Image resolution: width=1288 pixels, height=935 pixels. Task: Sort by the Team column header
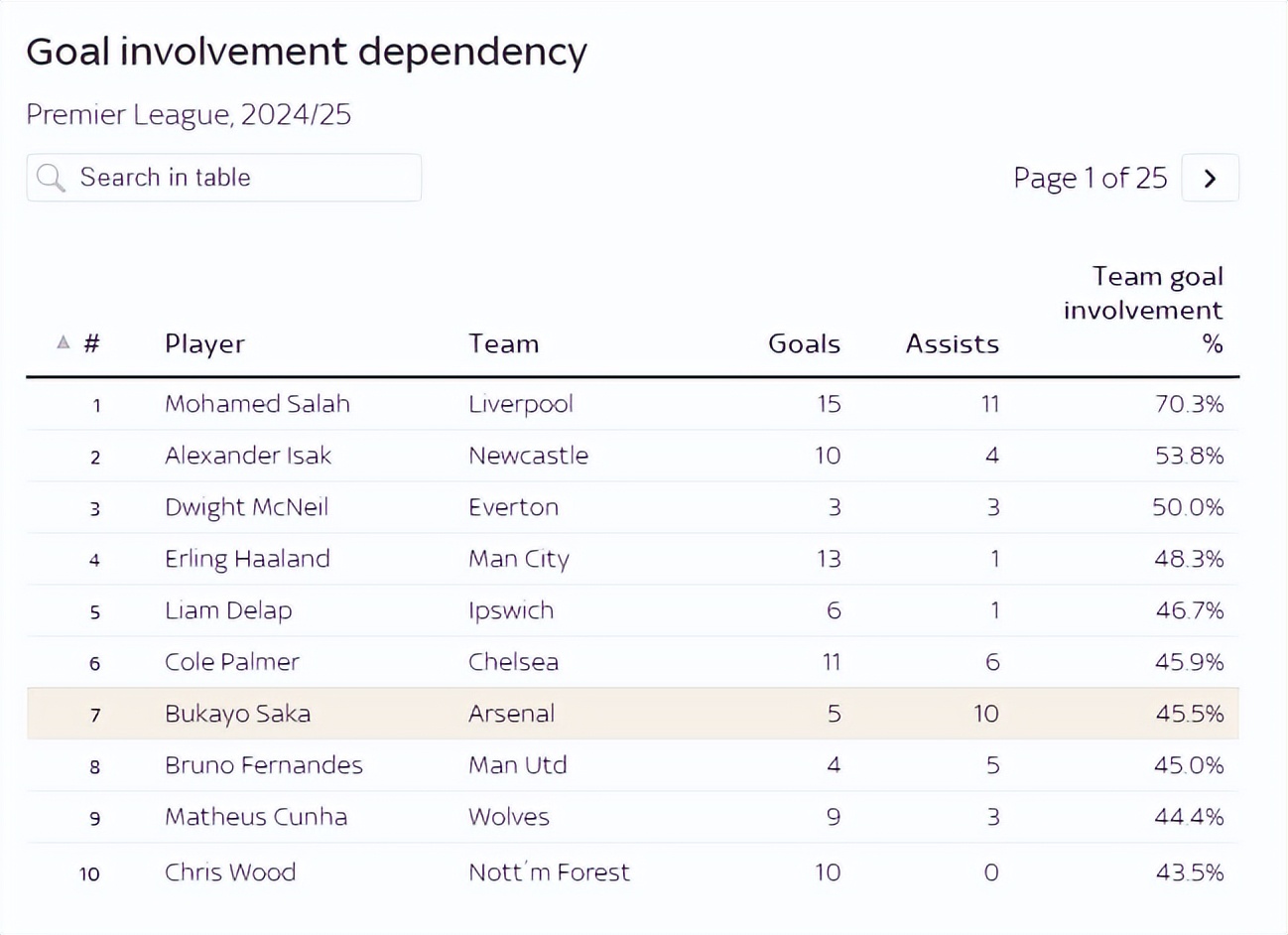(x=503, y=343)
